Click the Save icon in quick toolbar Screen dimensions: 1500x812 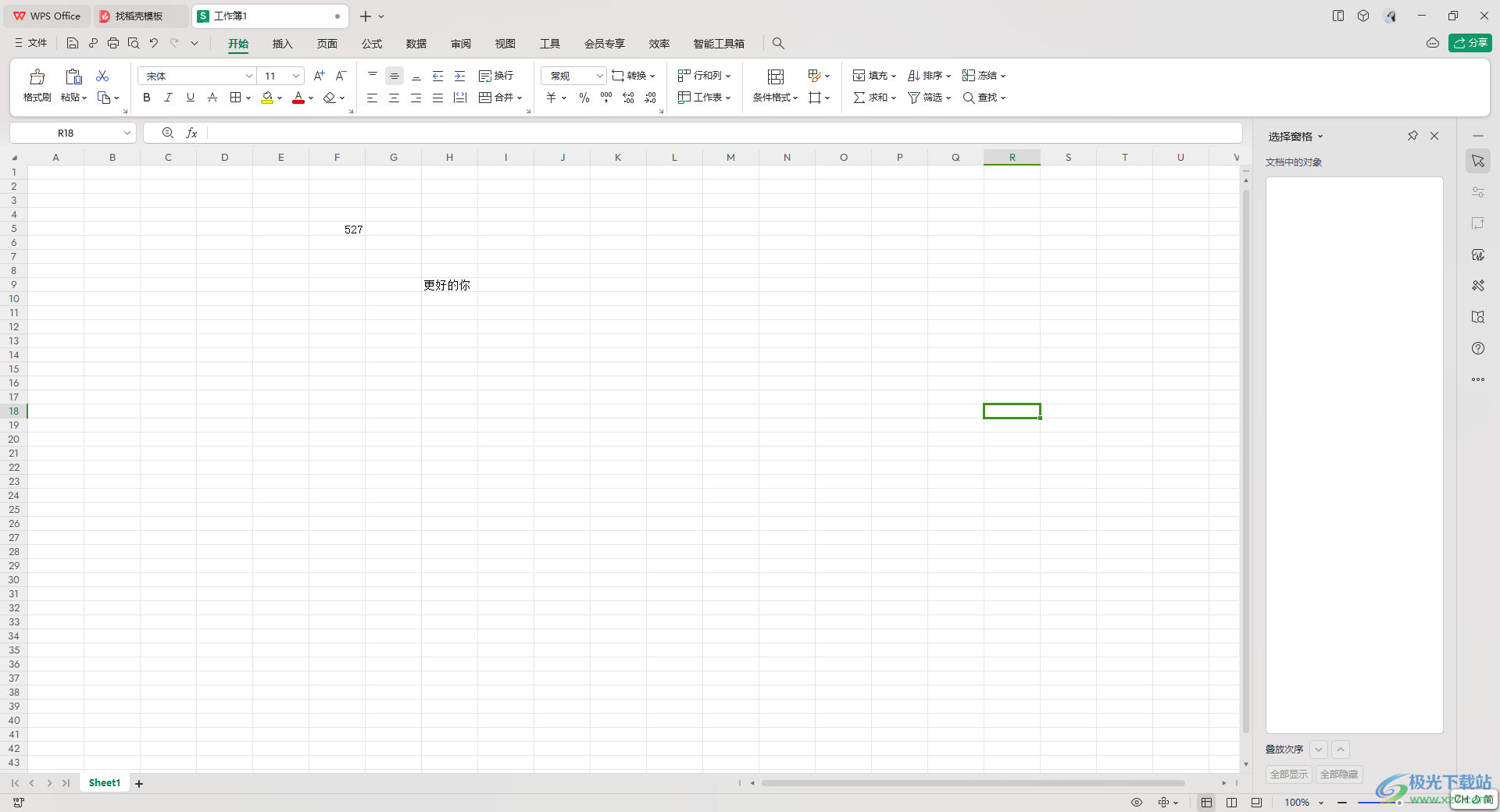(73, 43)
